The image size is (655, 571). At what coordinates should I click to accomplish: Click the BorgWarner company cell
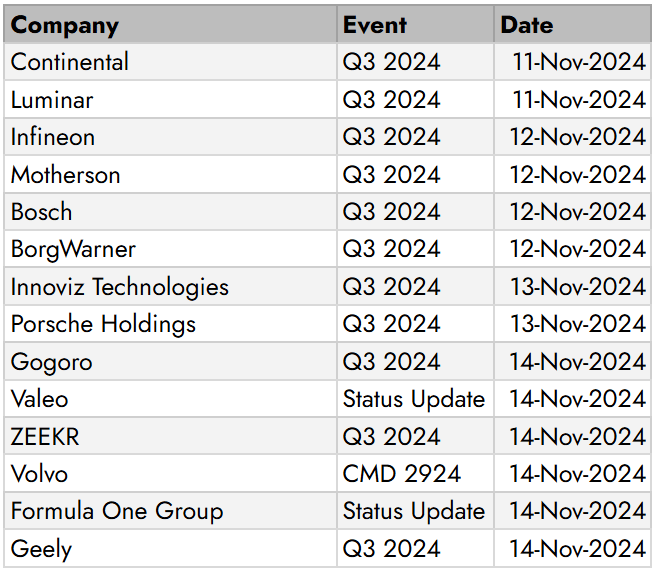point(170,249)
